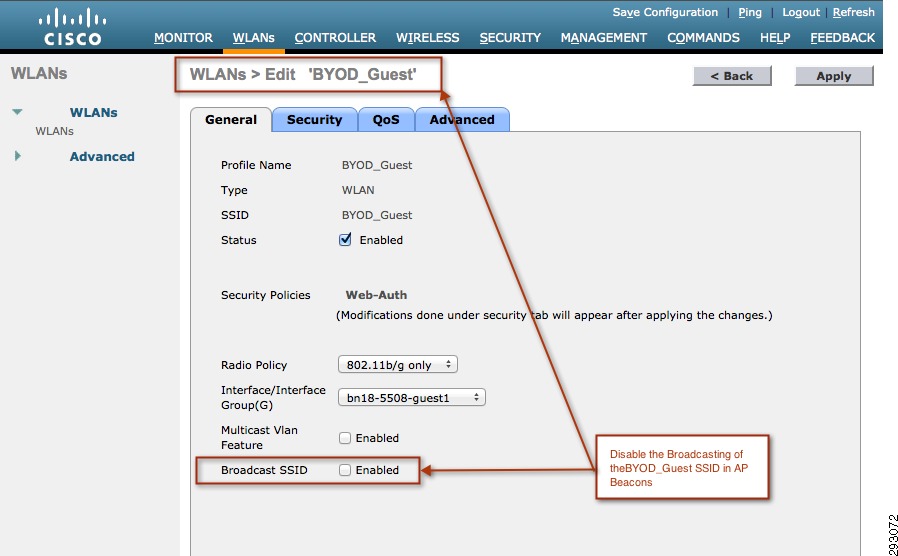
Task: Click the Broadcast SSID label
Action: click(x=264, y=470)
